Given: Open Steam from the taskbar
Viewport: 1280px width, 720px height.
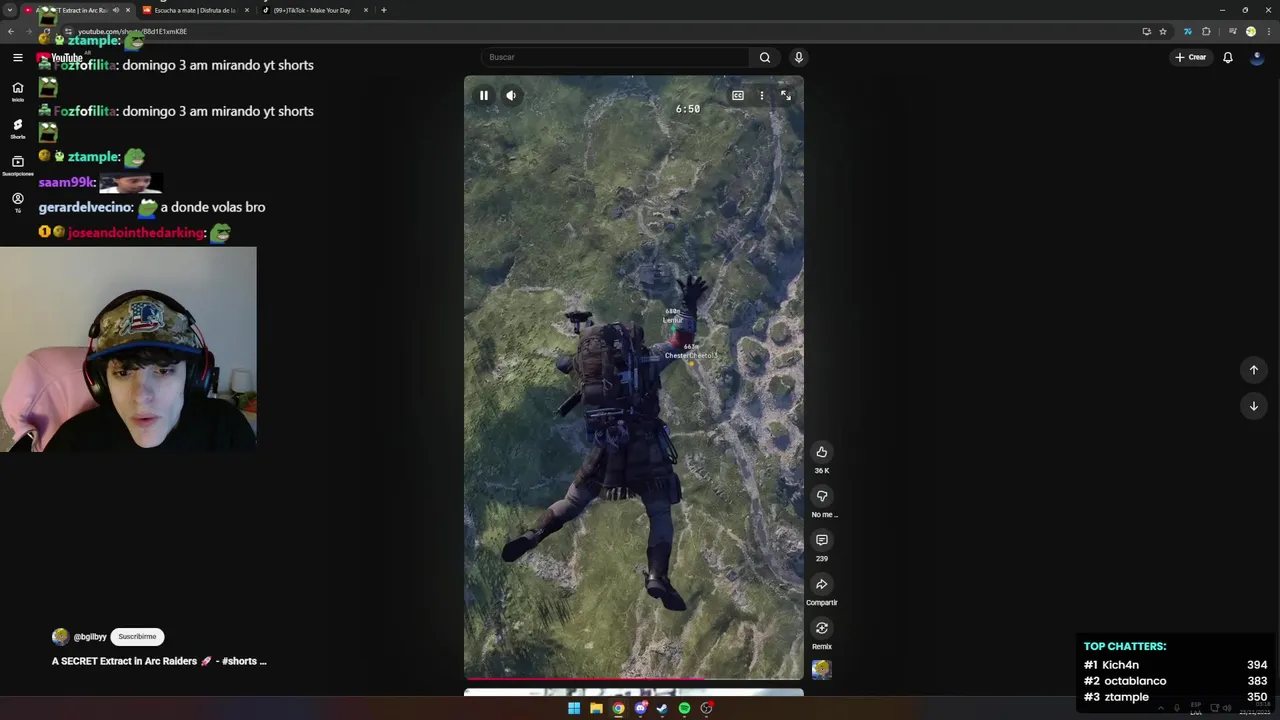Looking at the screenshot, I should tap(662, 708).
